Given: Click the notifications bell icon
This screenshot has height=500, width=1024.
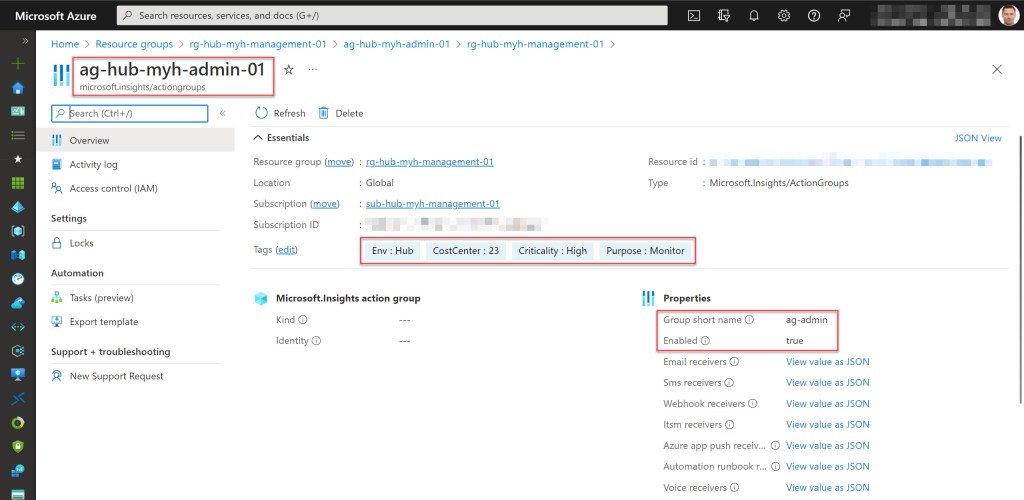Looking at the screenshot, I should point(754,15).
